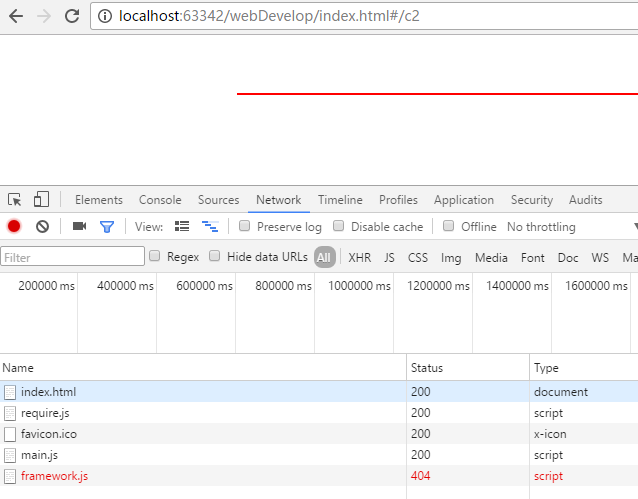The height and width of the screenshot is (499, 638).
Task: Open the Timeline tab
Action: point(340,200)
